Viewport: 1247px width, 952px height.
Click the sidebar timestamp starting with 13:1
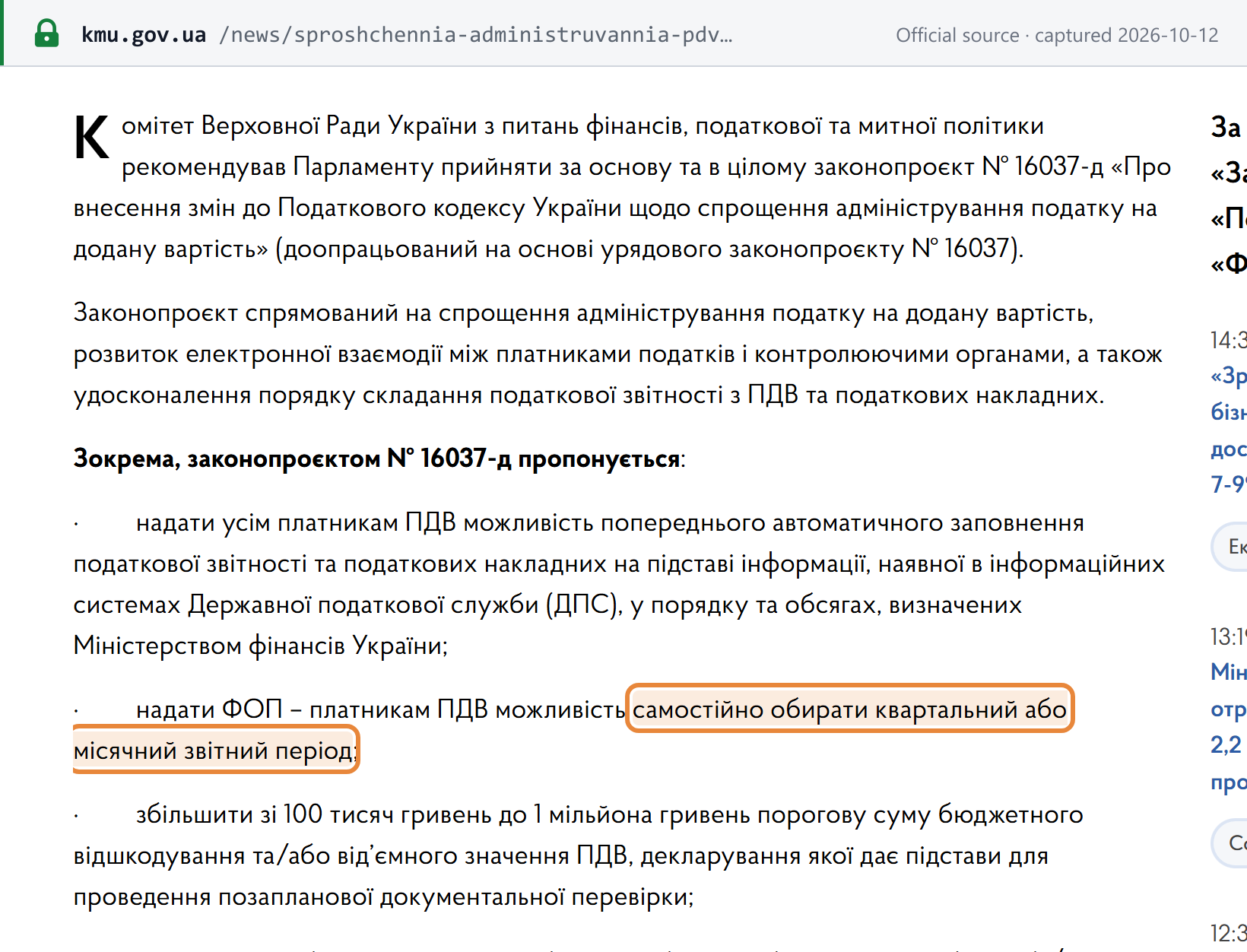(1229, 636)
